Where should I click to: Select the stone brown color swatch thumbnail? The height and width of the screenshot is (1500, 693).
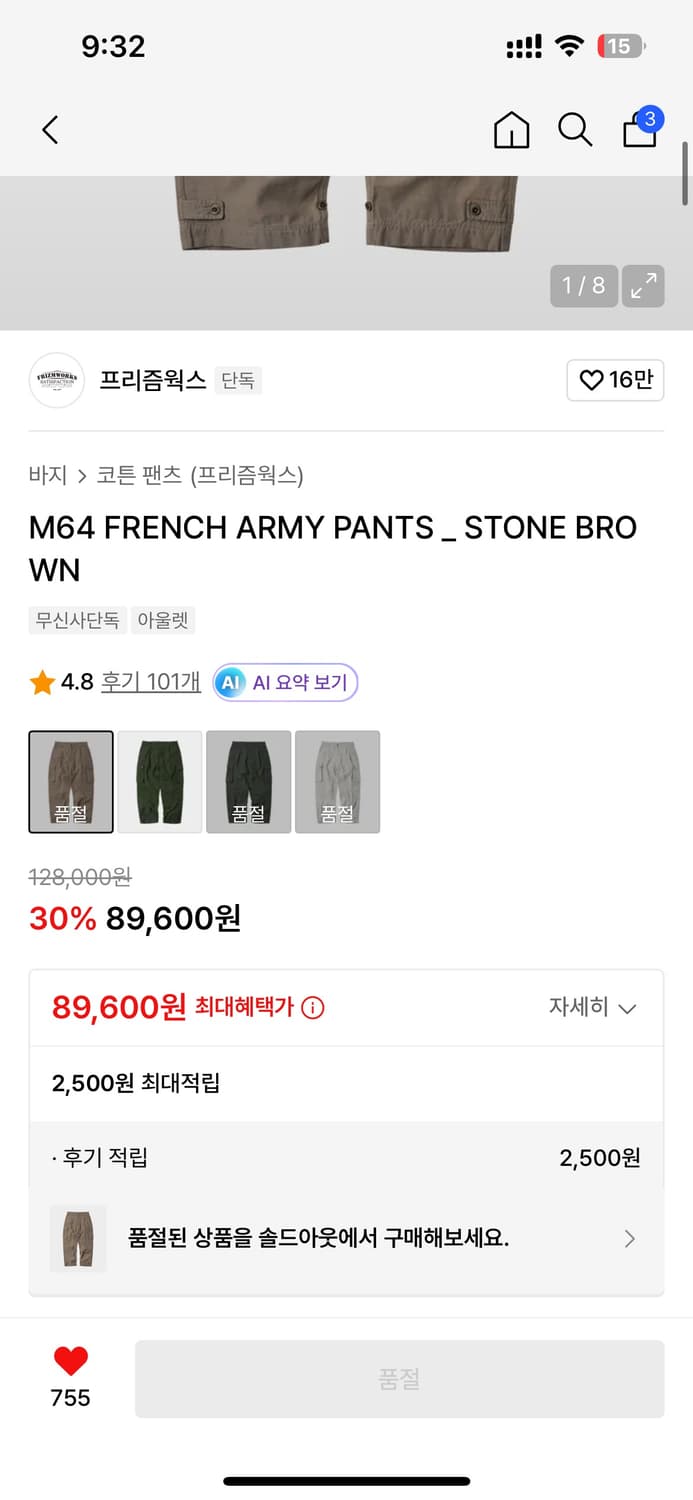70,782
